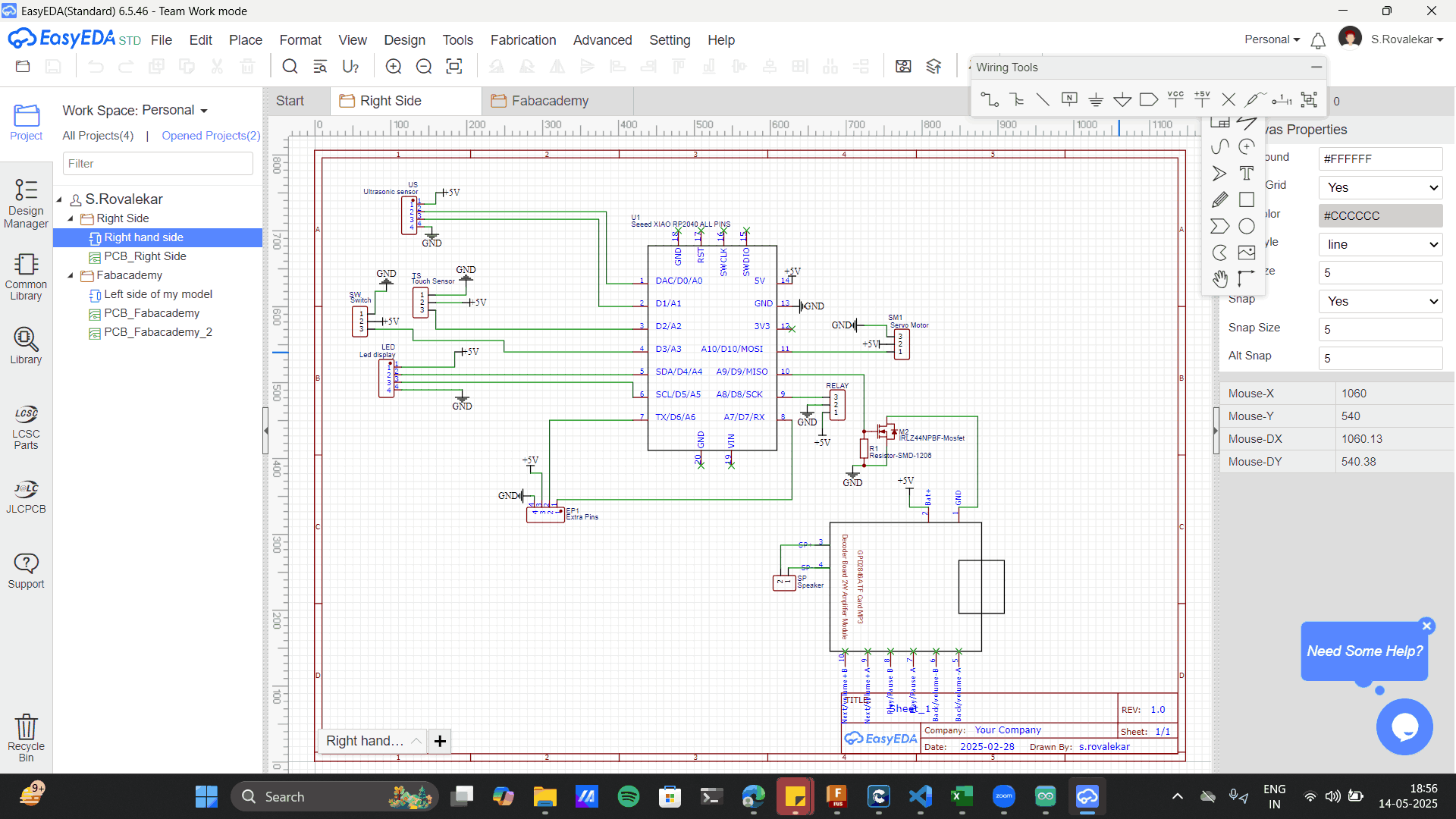
Task: Place a GND net flag symbol
Action: tap(1096, 99)
